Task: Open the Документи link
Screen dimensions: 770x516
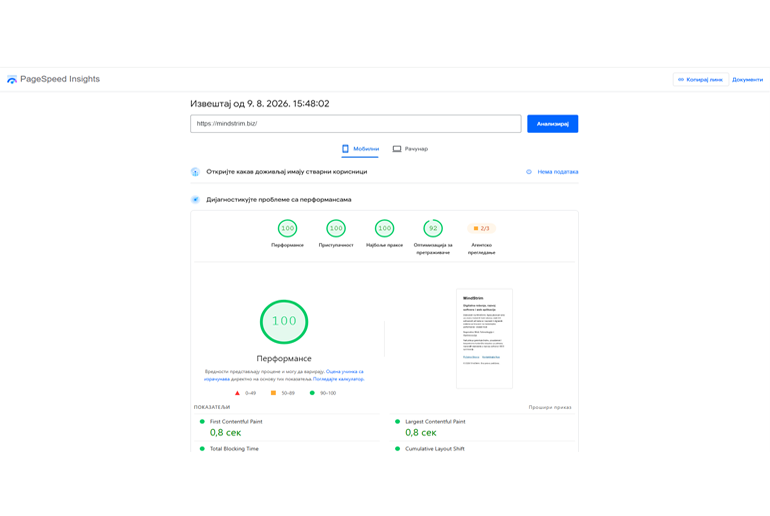Action: pos(747,80)
